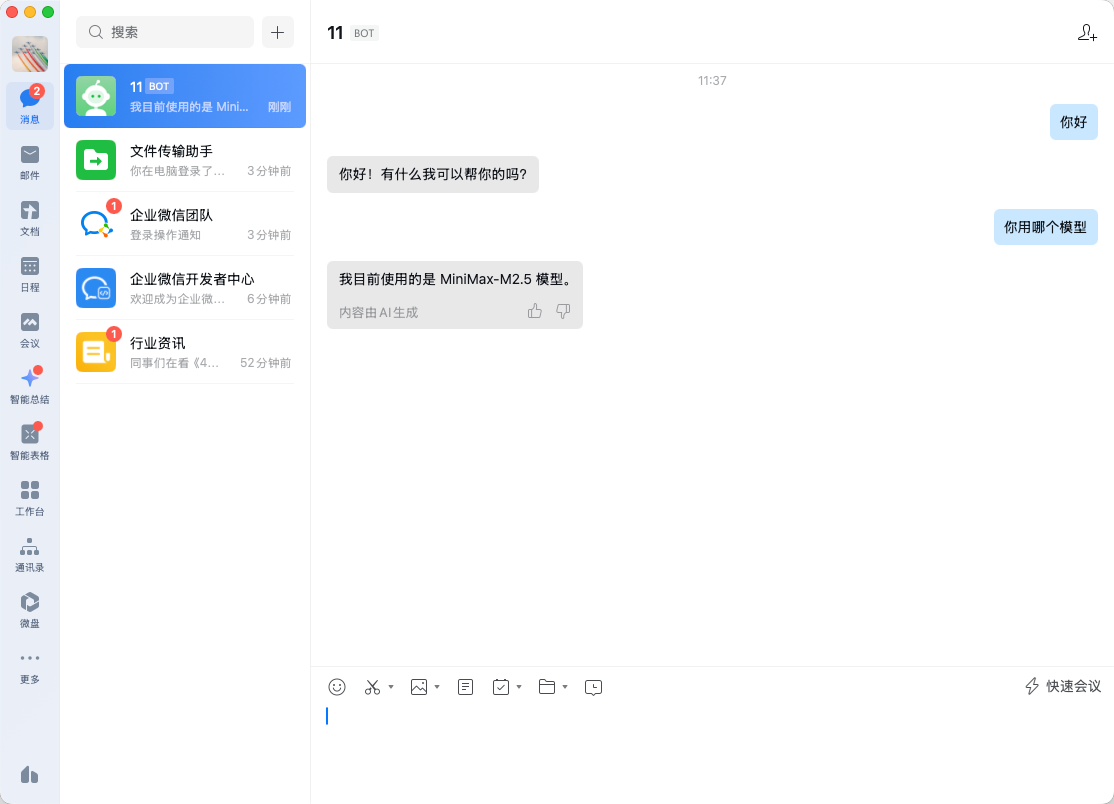
Task: Start a 快速会议 quick meeting
Action: (x=1063, y=686)
